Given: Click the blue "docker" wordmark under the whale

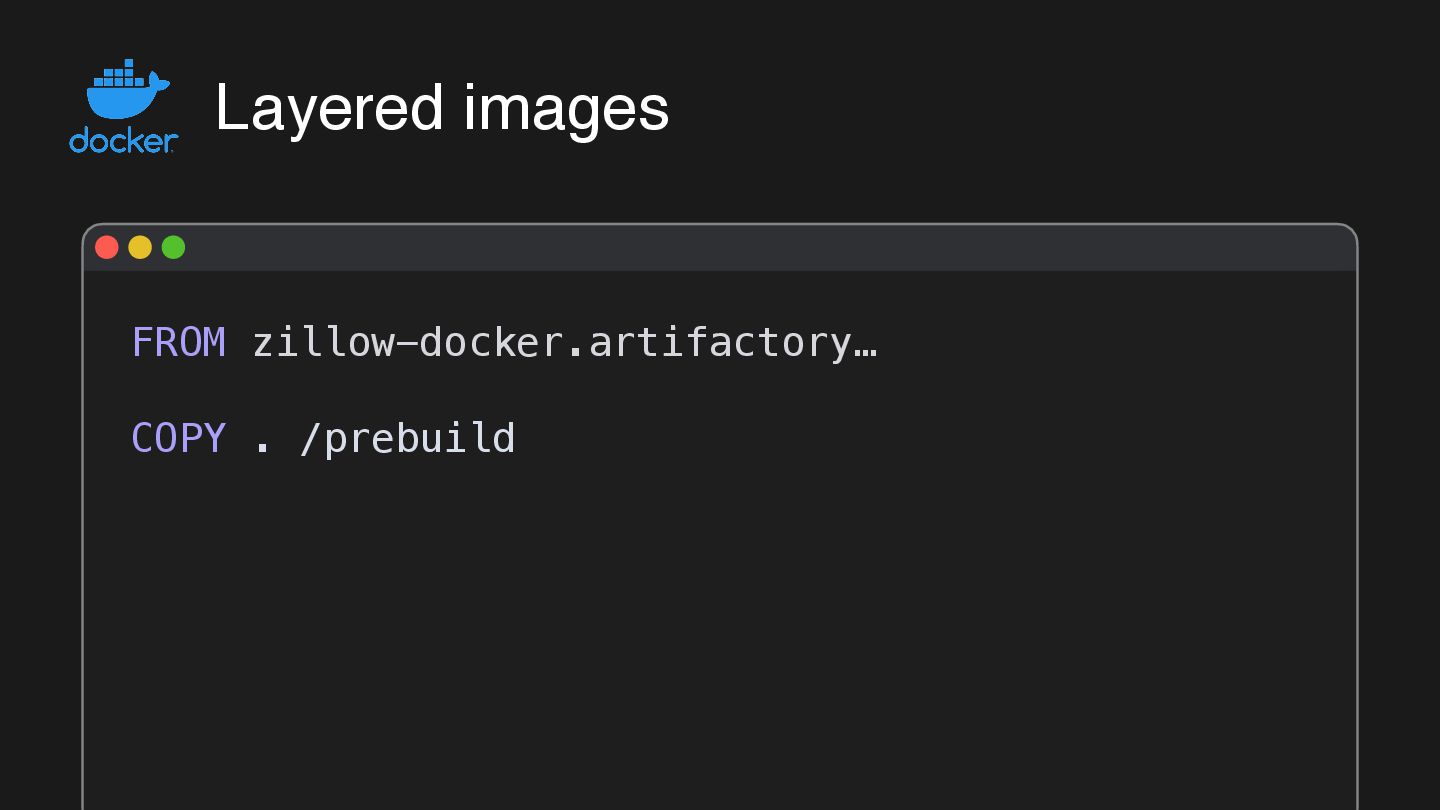Looking at the screenshot, I should 123,141.
